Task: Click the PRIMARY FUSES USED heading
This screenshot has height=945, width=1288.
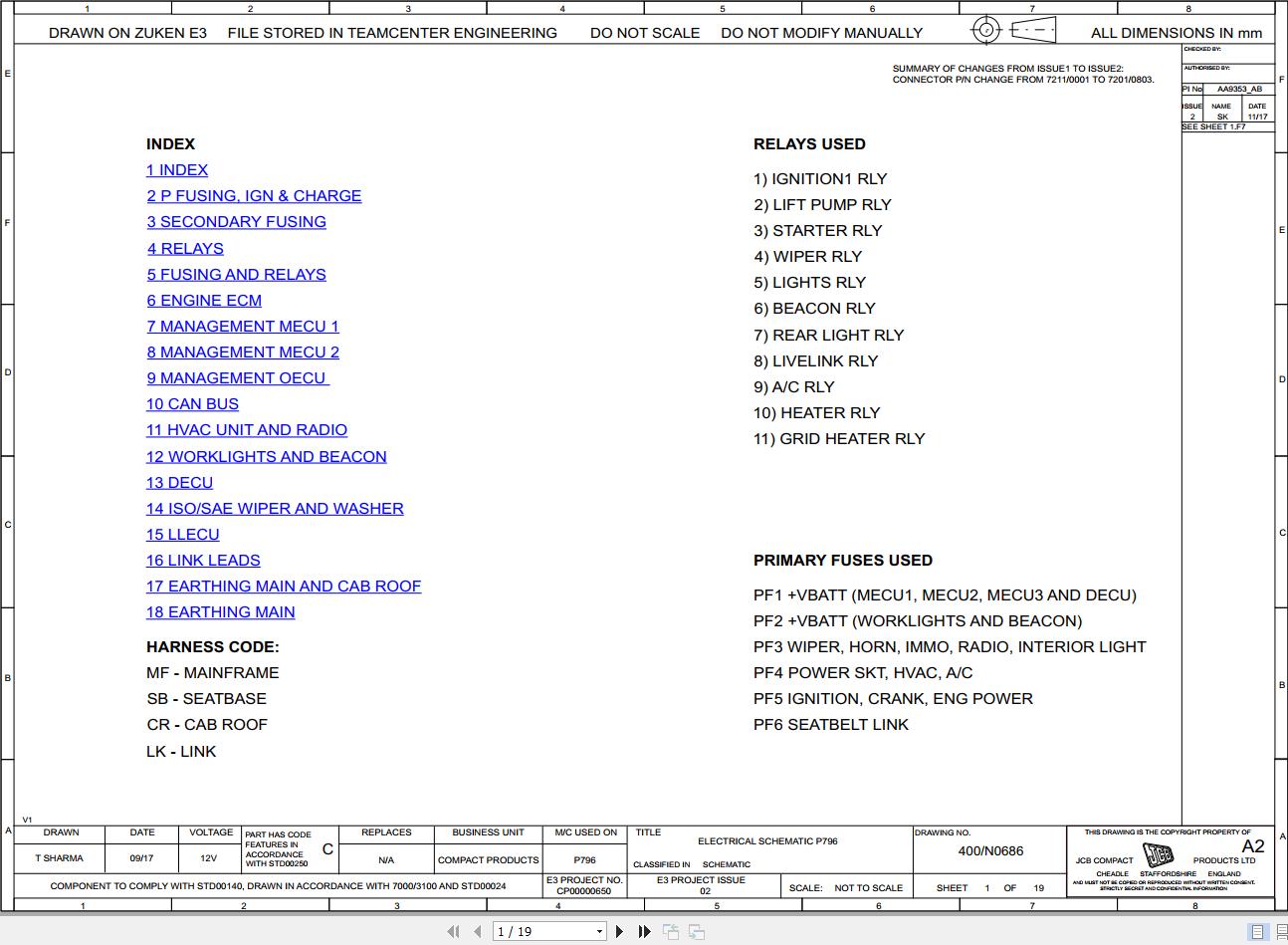Action: 843,561
